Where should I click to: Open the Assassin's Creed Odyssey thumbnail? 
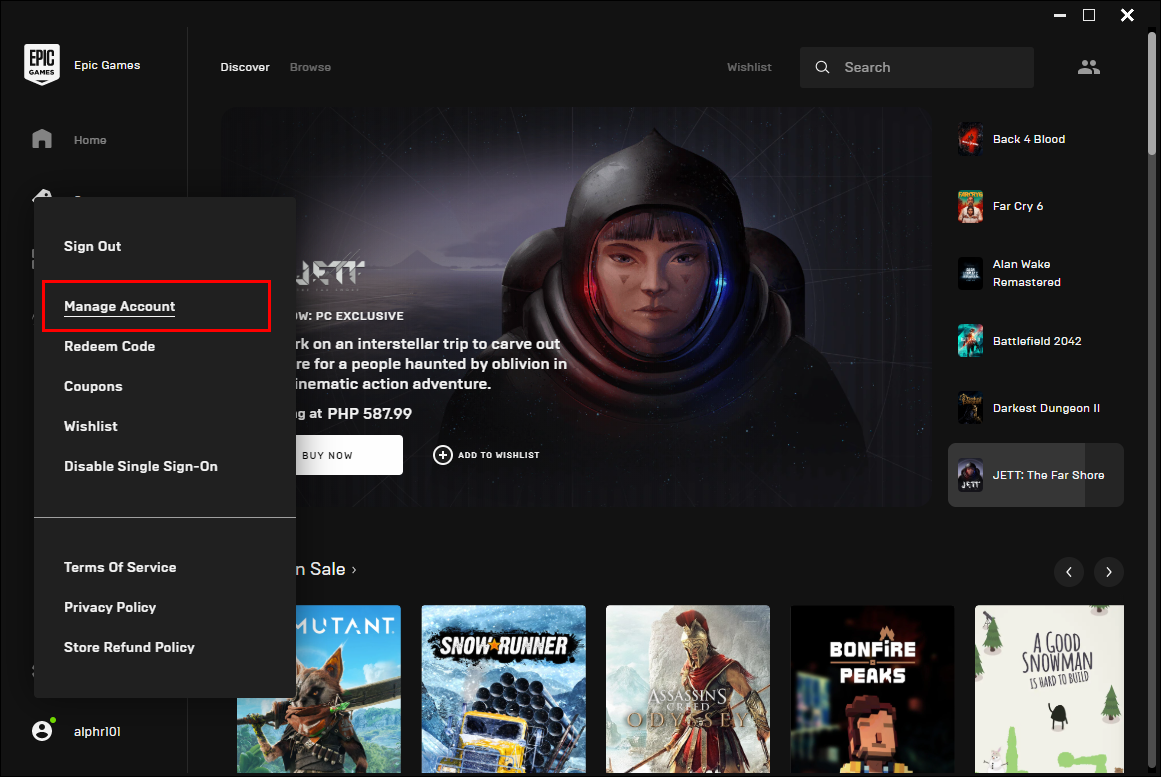tap(688, 689)
